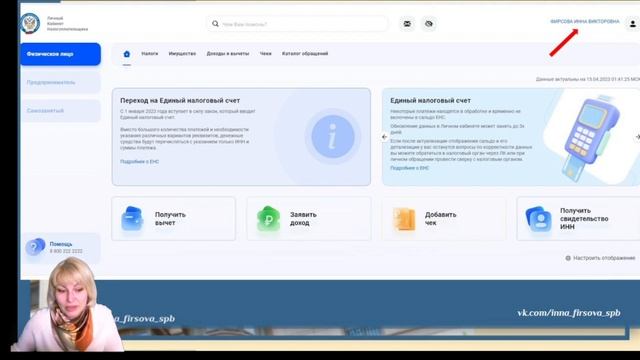The height and width of the screenshot is (360, 640).
Task: Click the green ruble icon for Заявить доход
Action: pyautogui.click(x=268, y=219)
